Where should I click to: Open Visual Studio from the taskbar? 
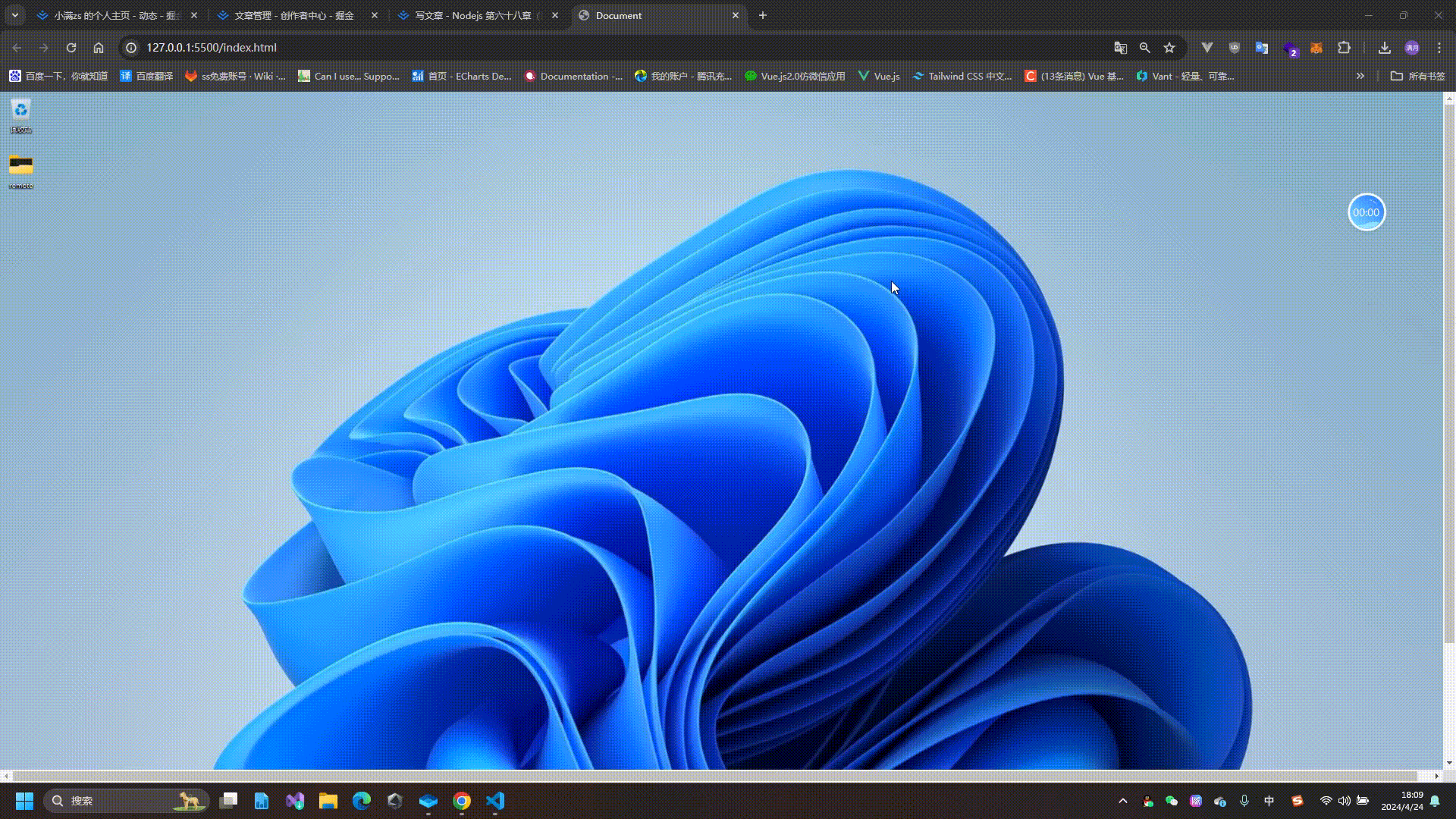pyautogui.click(x=295, y=801)
